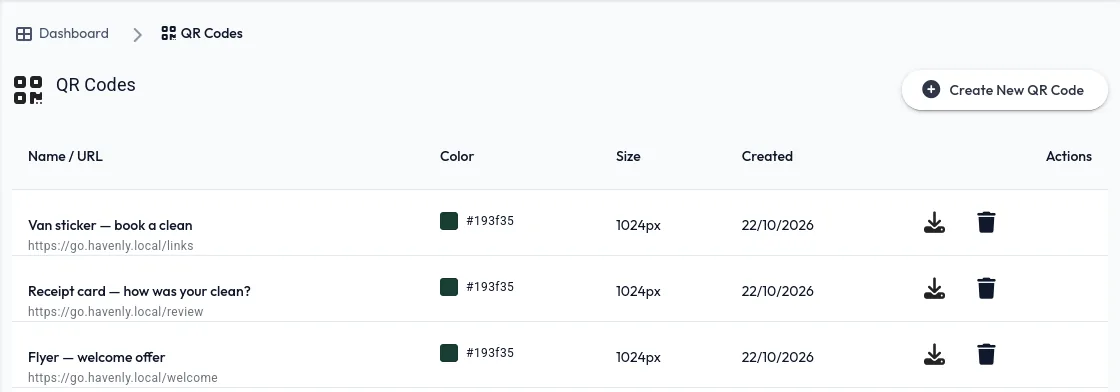Image resolution: width=1120 pixels, height=392 pixels.
Task: Click the Color column header
Action: (x=457, y=156)
